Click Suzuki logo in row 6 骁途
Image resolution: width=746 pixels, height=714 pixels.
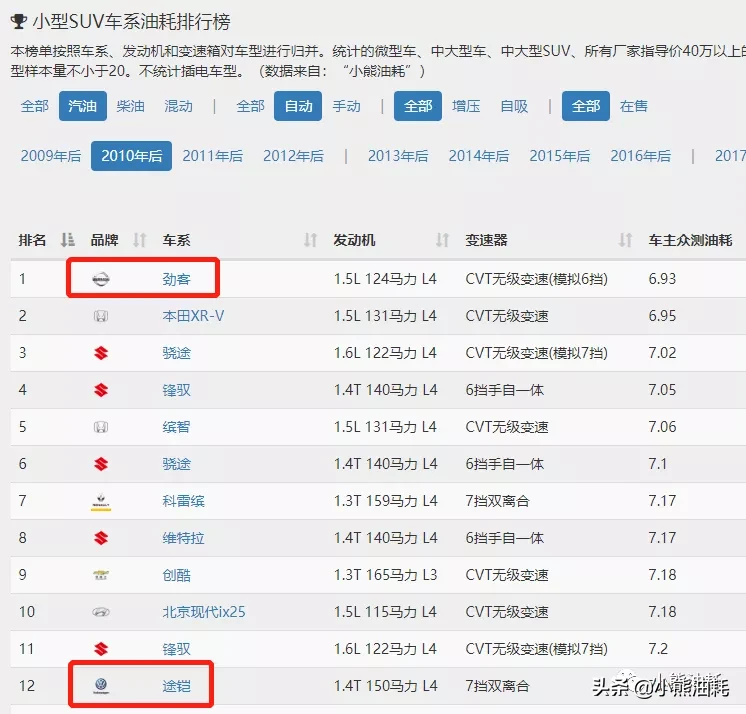101,464
